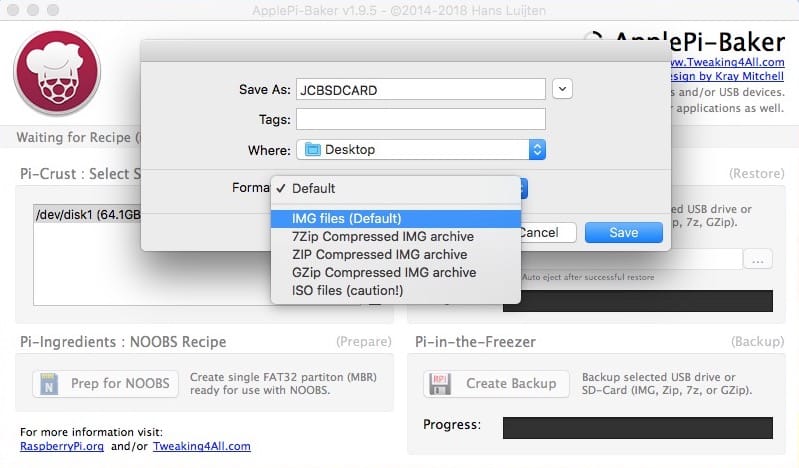Click the ... browse button for restore file
Image resolution: width=799 pixels, height=468 pixels.
click(758, 259)
